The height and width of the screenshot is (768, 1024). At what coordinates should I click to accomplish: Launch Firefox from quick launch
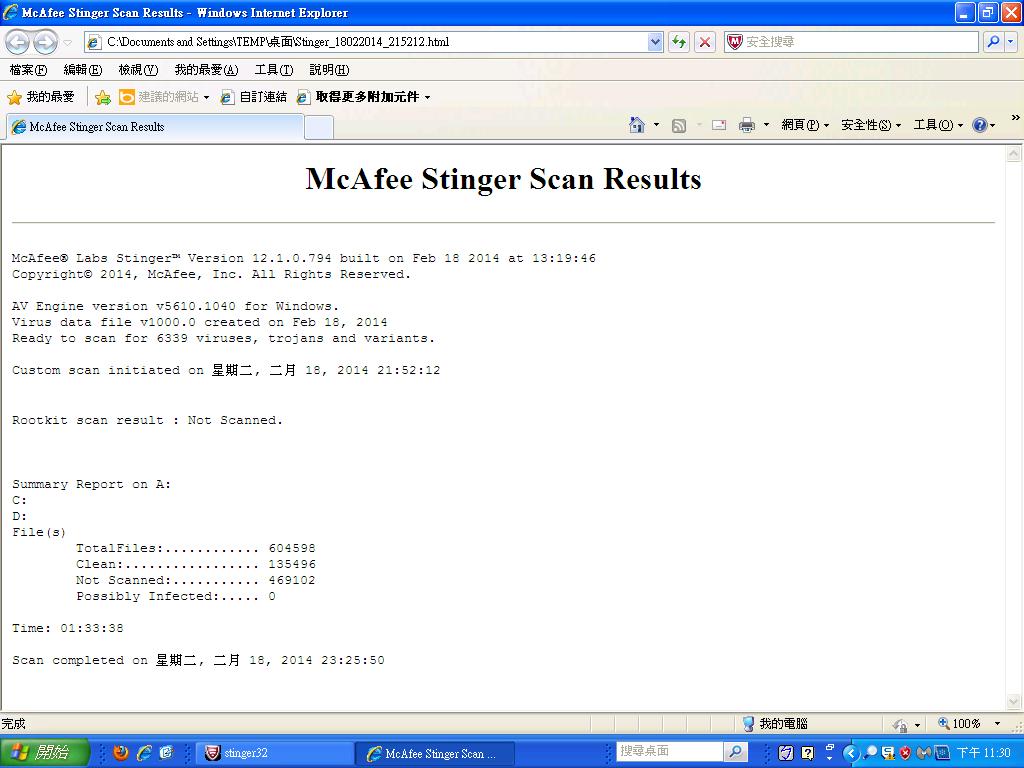tap(121, 753)
